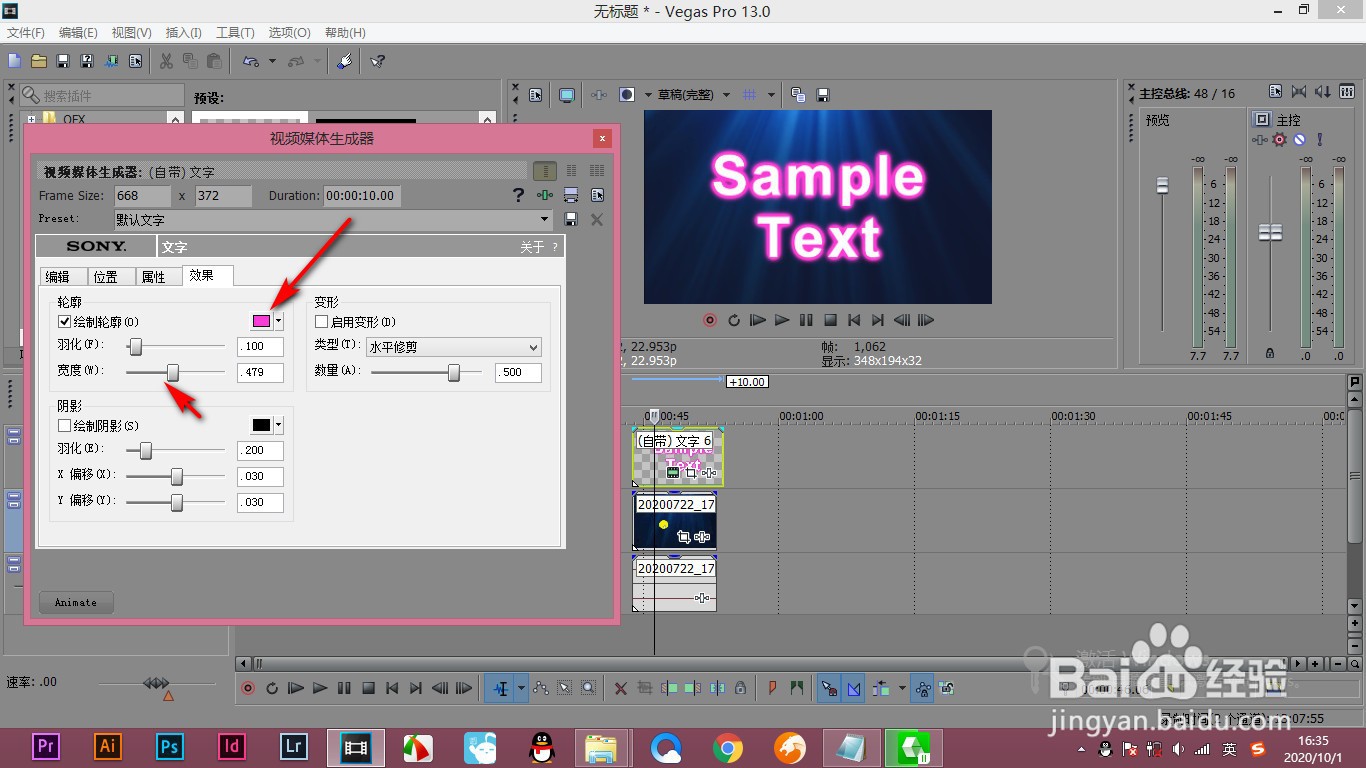Image resolution: width=1366 pixels, height=768 pixels.
Task: Open the 插入(I) menu
Action: (x=183, y=33)
